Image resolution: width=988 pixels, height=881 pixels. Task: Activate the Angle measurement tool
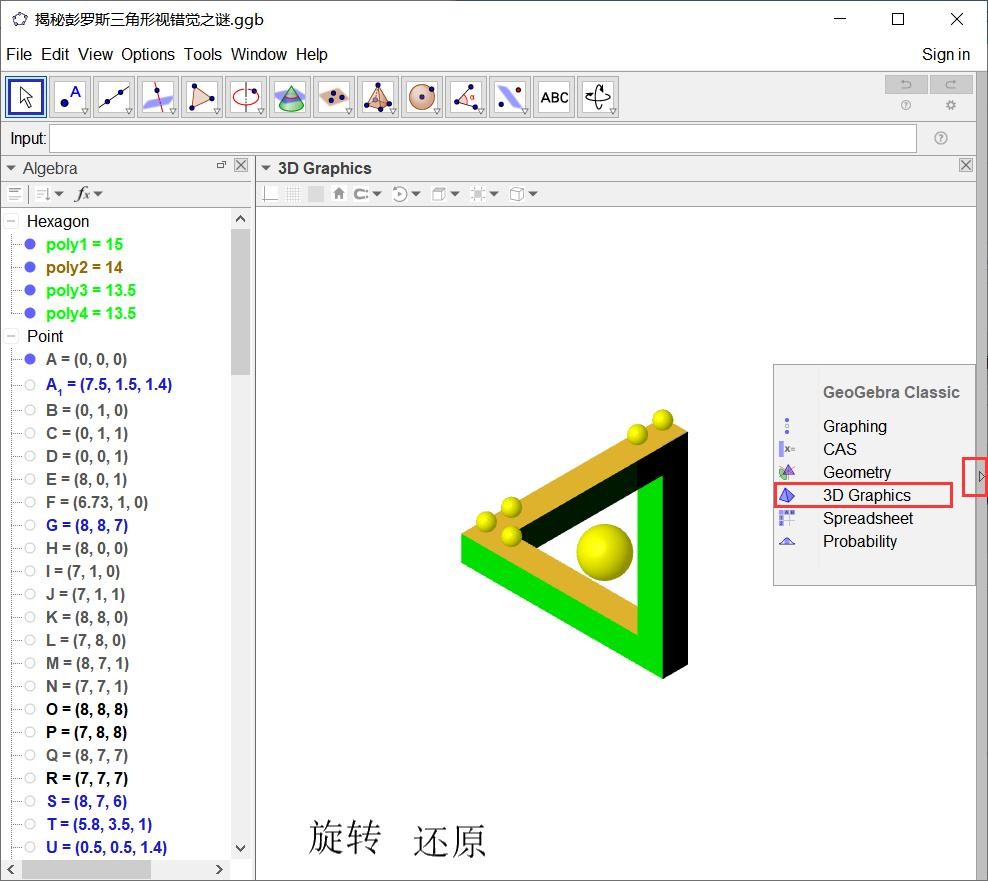pos(466,97)
